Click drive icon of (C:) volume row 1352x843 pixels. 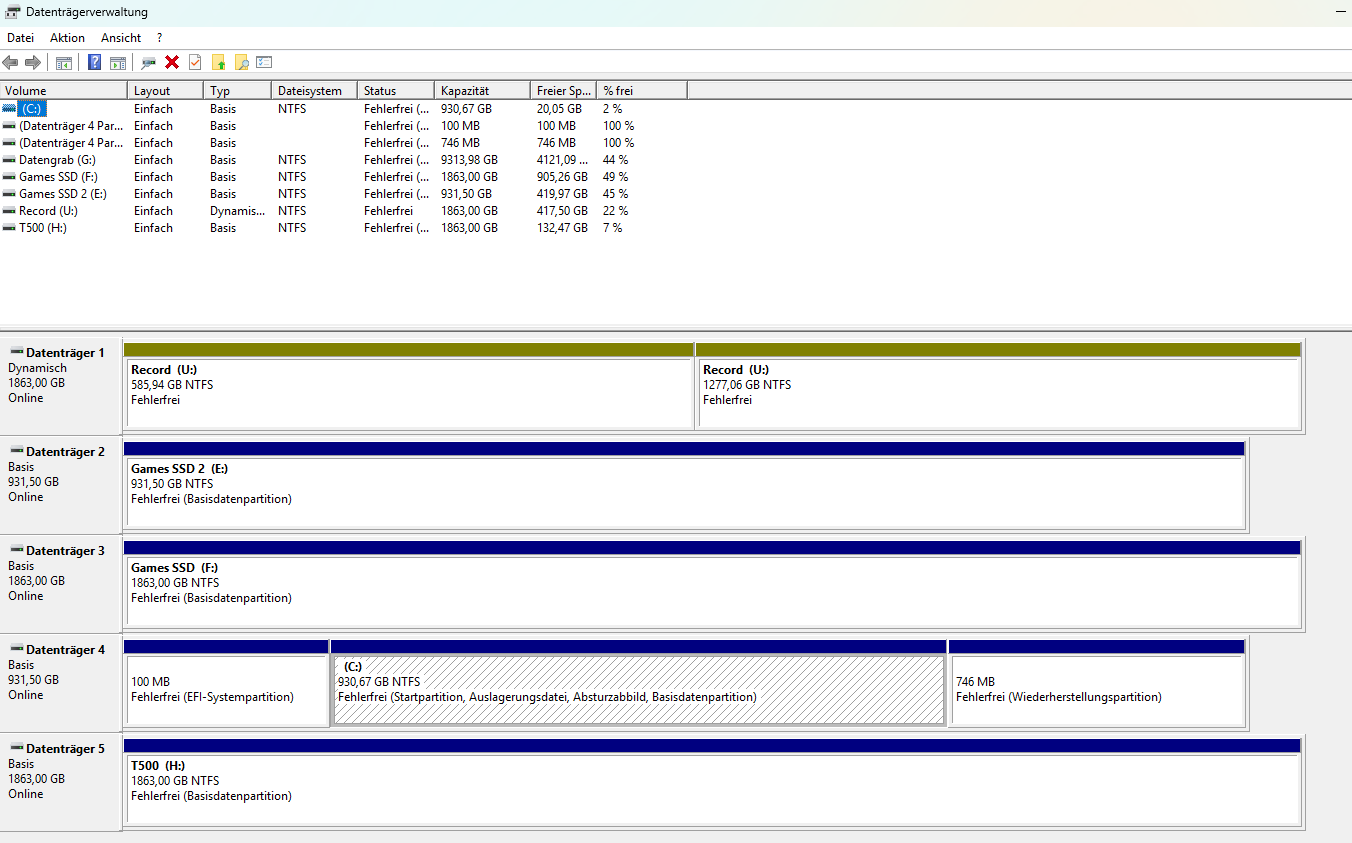[9, 108]
